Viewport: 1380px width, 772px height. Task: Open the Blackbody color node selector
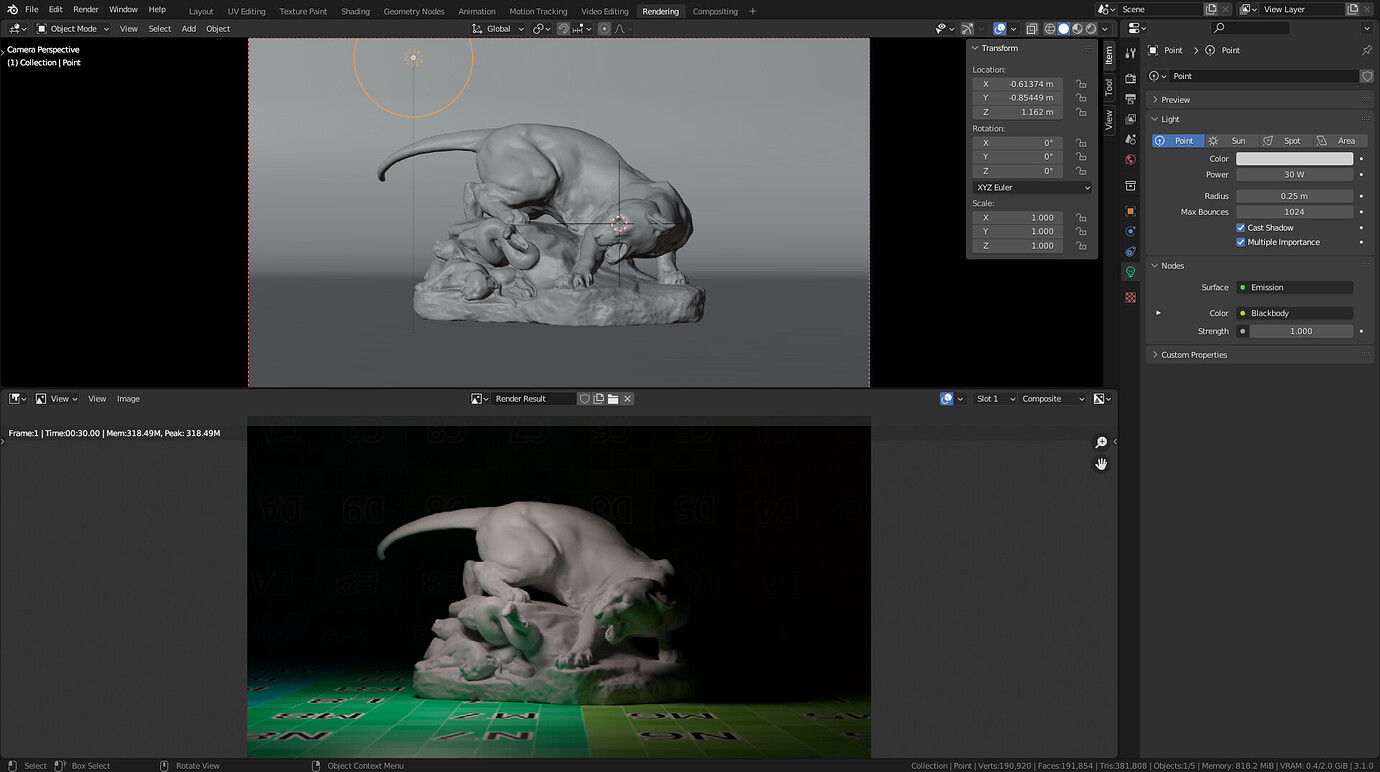1294,314
